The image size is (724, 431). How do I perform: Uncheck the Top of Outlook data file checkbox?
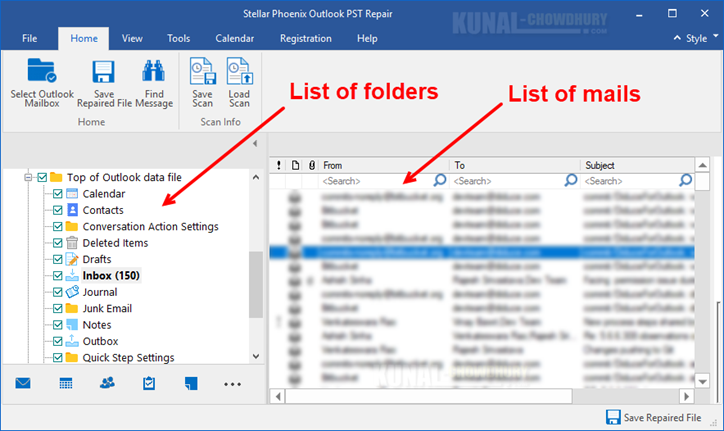pos(42,177)
